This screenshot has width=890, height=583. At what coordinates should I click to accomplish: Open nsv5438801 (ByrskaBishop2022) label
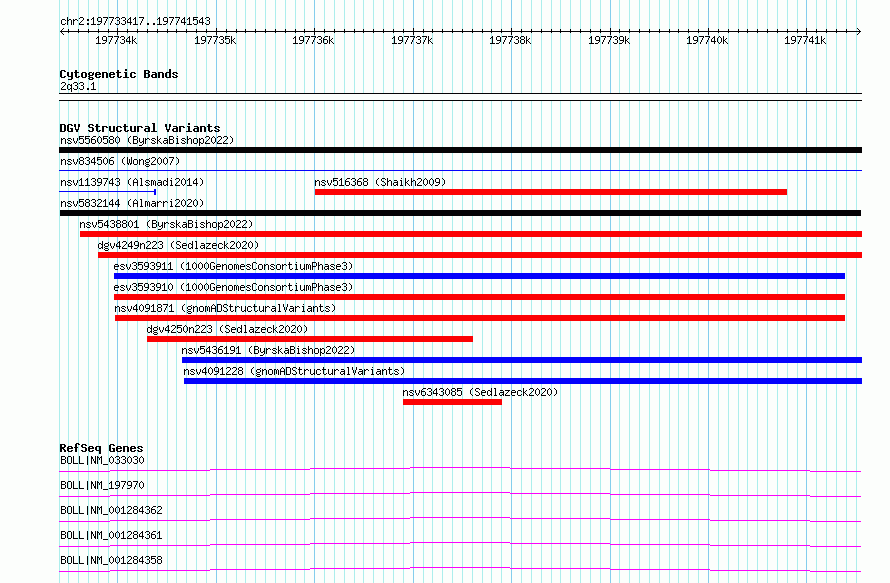[166, 224]
